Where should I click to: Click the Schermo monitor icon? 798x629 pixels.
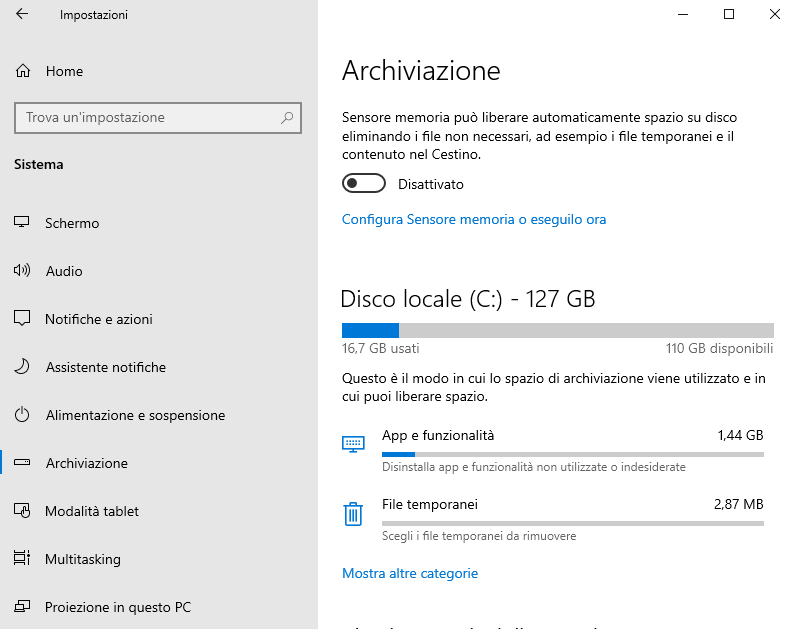(22, 223)
